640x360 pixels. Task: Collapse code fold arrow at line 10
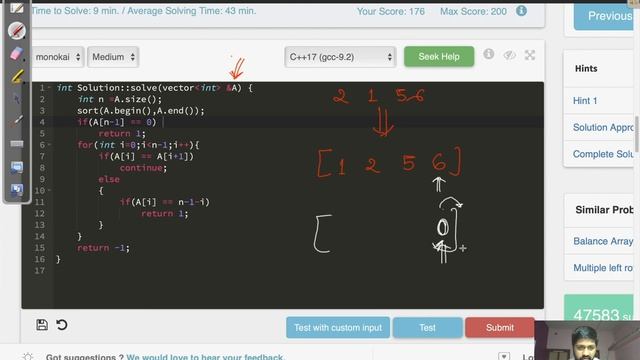[49, 190]
